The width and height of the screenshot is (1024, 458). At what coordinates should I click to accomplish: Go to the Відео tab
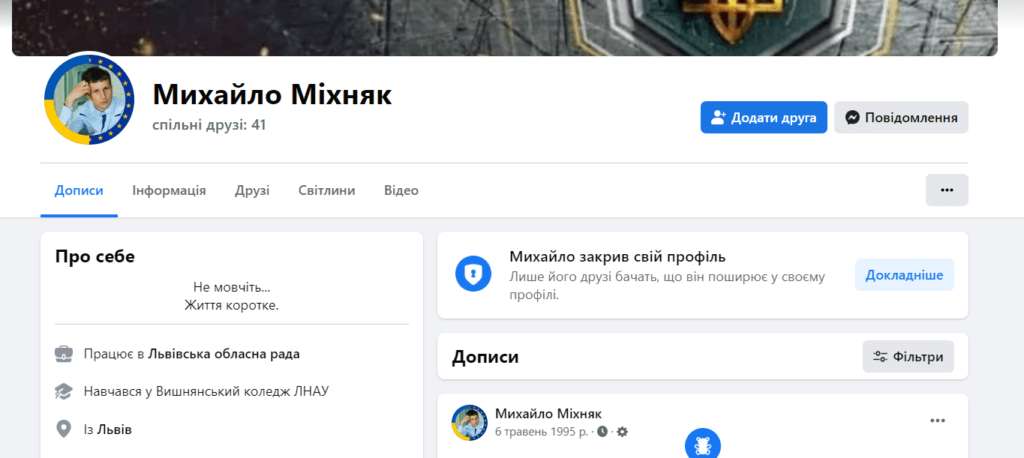(x=401, y=191)
